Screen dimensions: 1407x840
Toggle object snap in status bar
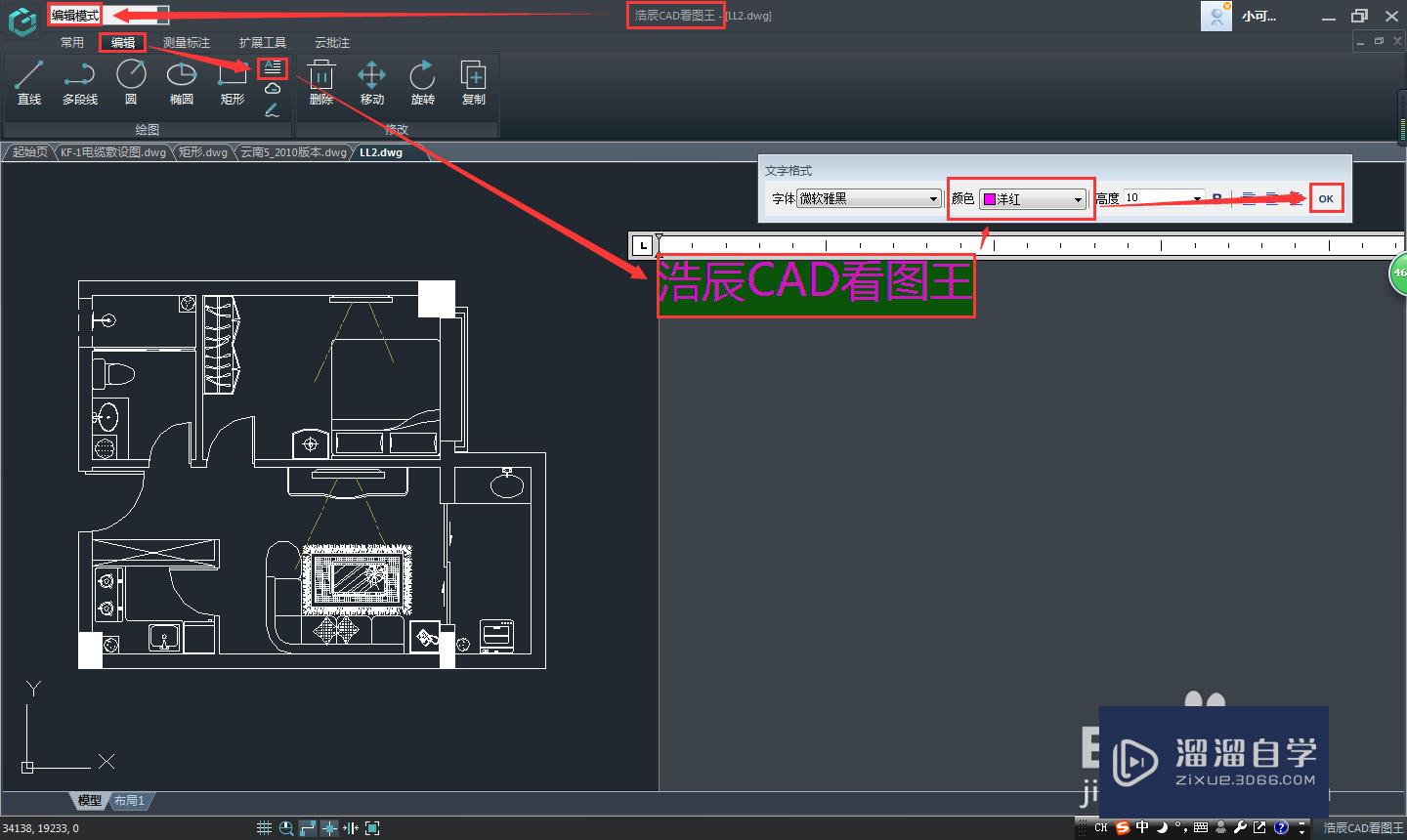329,828
